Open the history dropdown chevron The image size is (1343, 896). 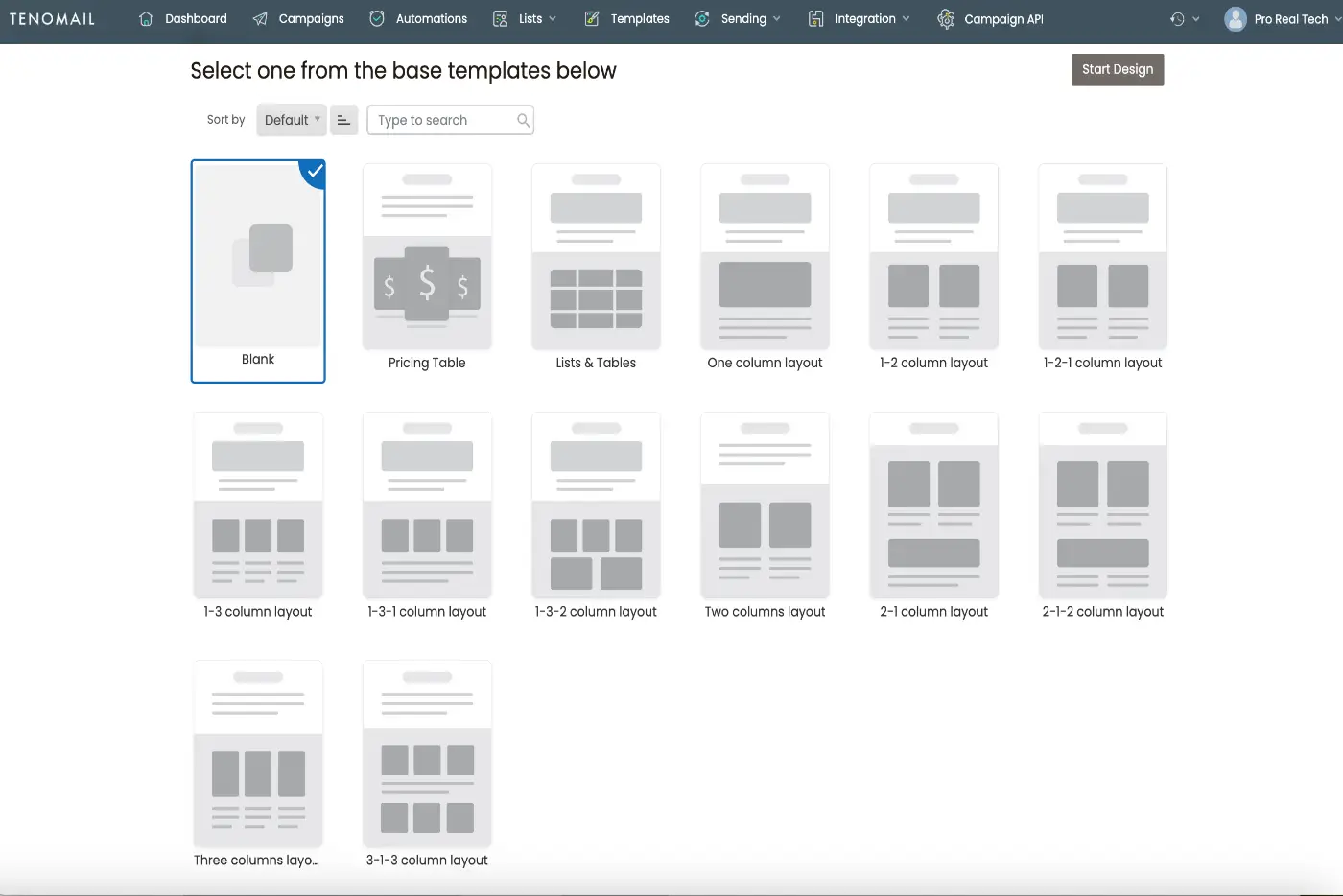pyautogui.click(x=1195, y=19)
